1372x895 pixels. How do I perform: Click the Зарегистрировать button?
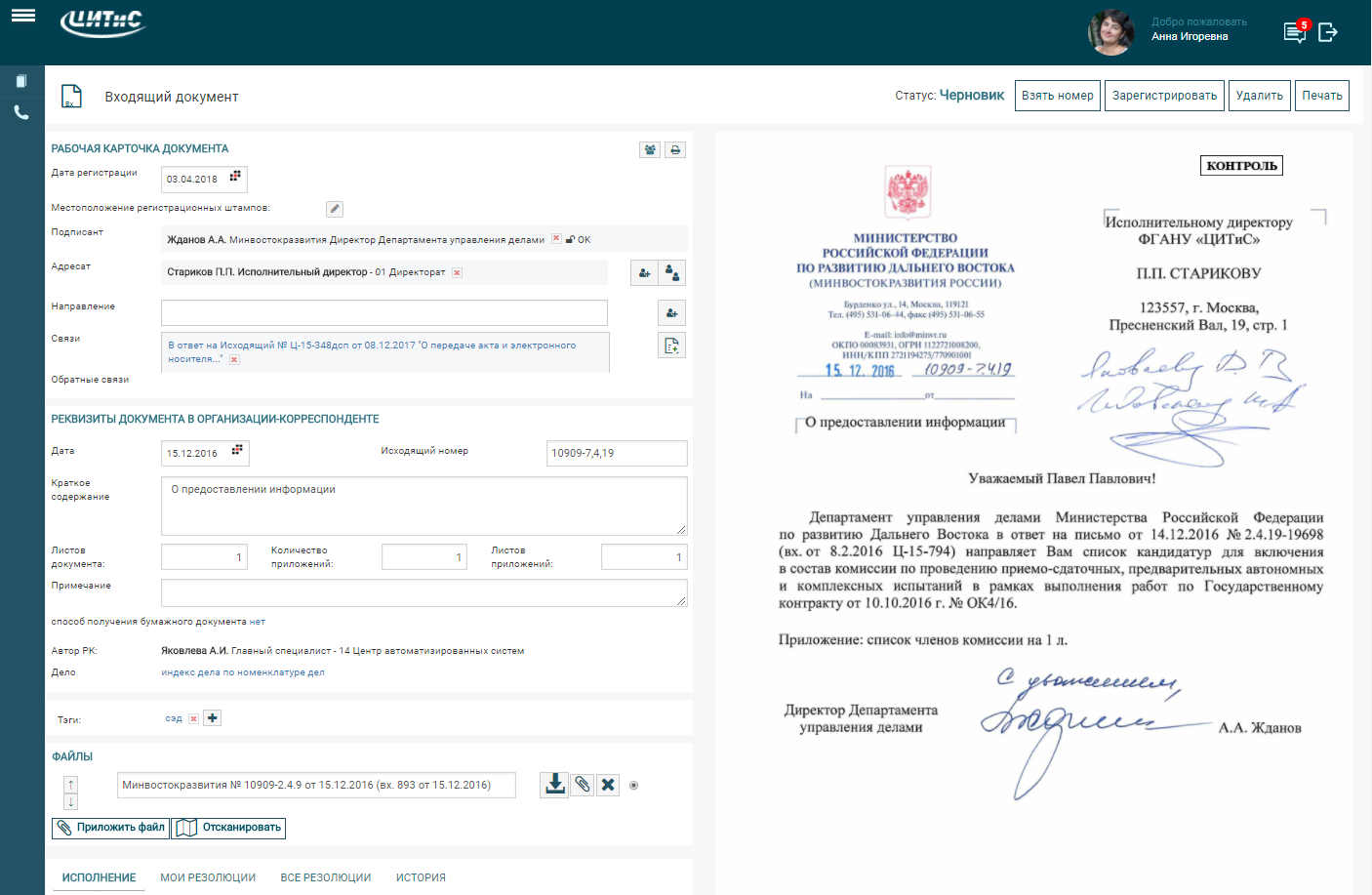[1164, 96]
